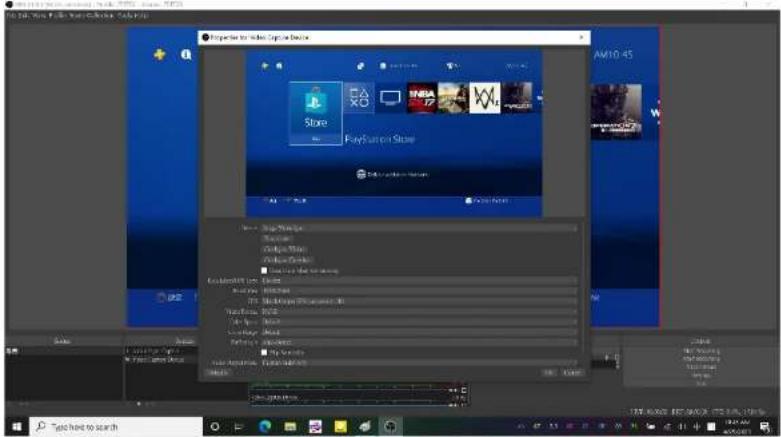
Task: Open the Help menu in OBS
Action: [141, 15]
